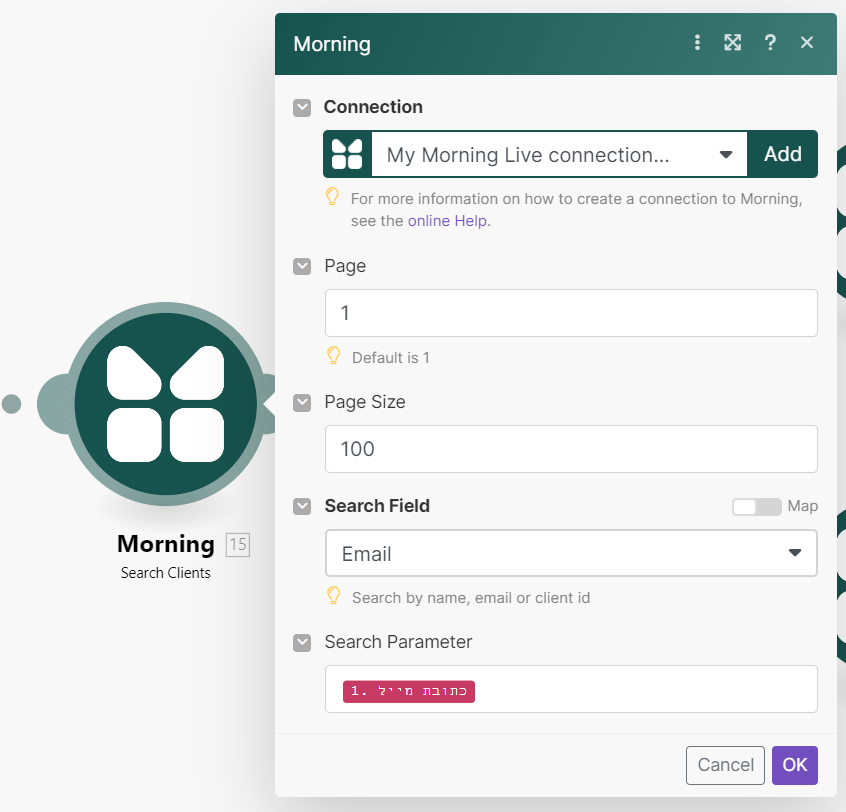
Task: Click the module number 15 badge
Action: 238,544
